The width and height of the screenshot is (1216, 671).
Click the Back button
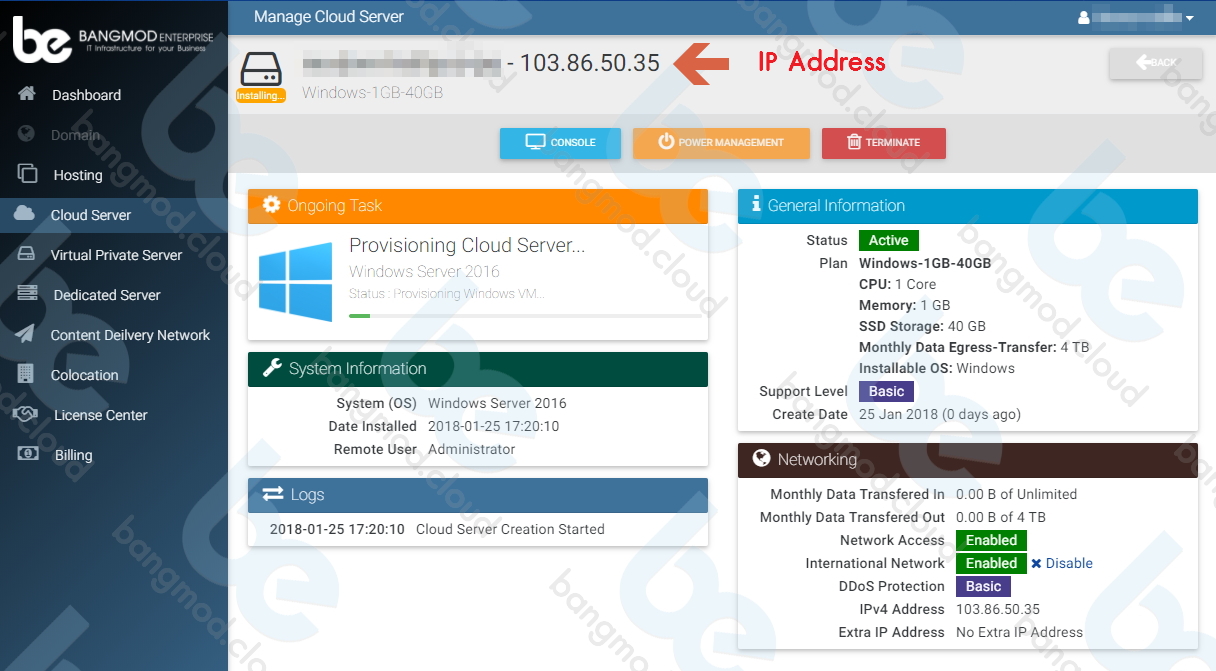[x=1156, y=63]
